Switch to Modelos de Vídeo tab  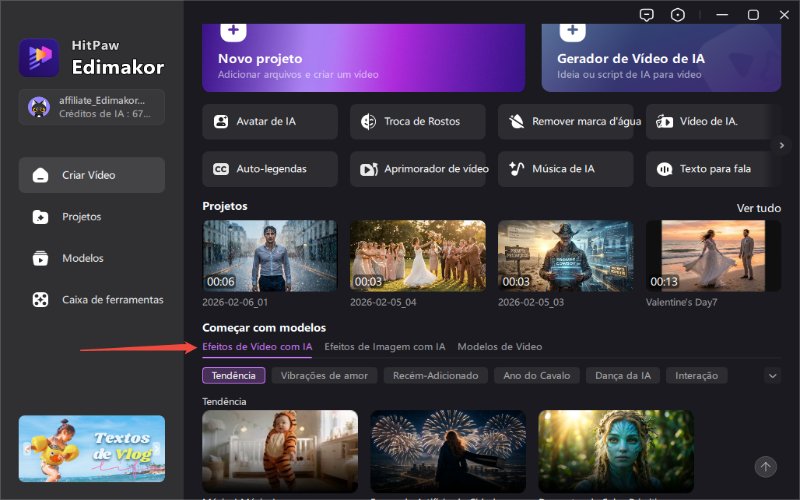coord(499,347)
